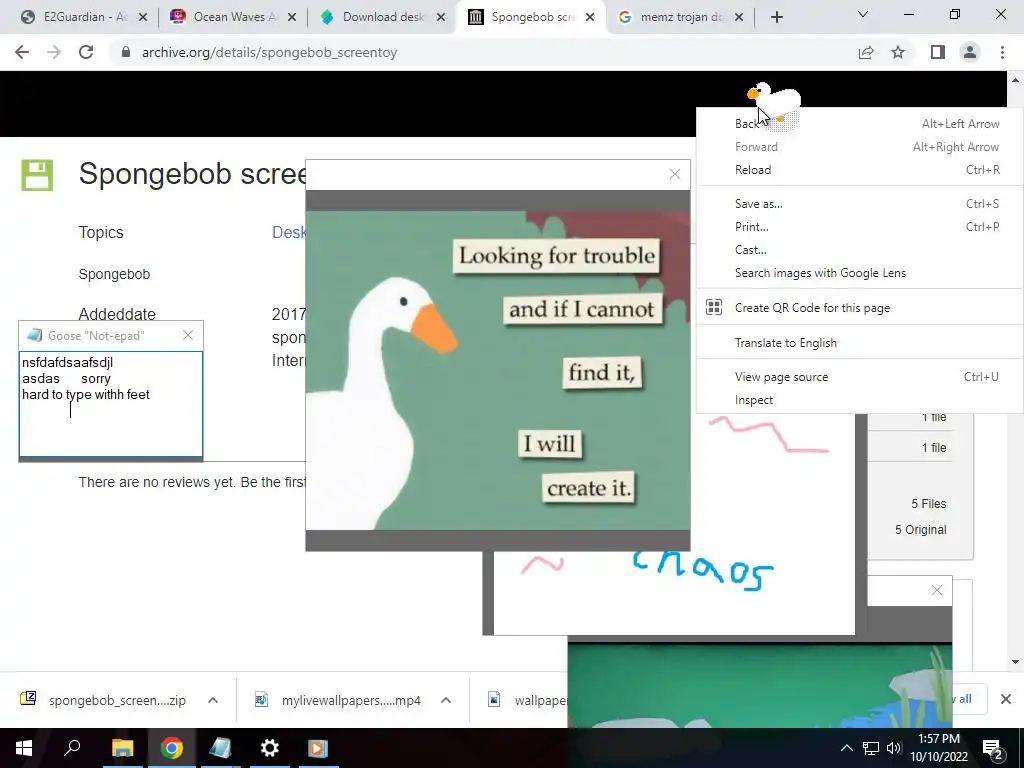The image size is (1024, 768).
Task: Click the 5 Original entry
Action: [x=920, y=530]
